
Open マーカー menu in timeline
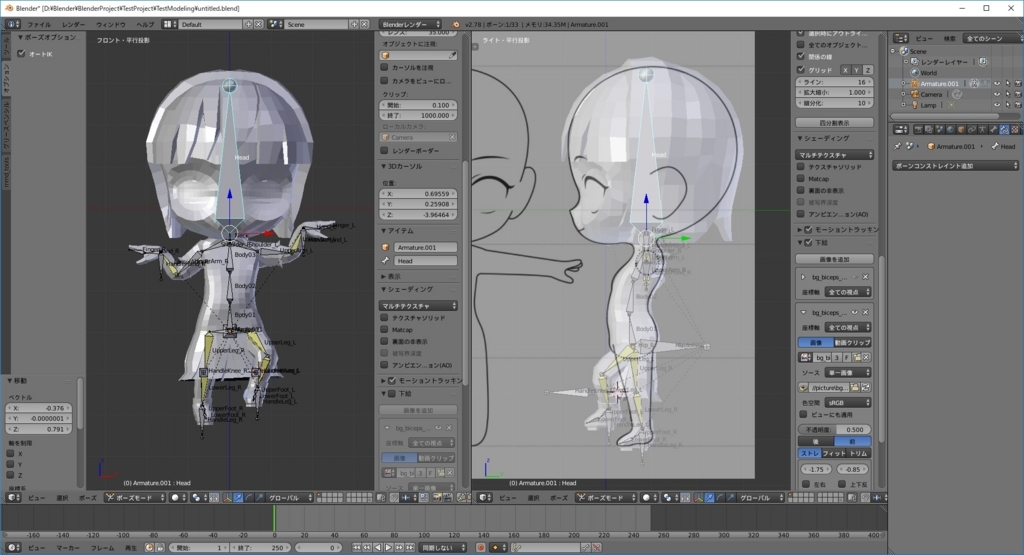click(68, 547)
